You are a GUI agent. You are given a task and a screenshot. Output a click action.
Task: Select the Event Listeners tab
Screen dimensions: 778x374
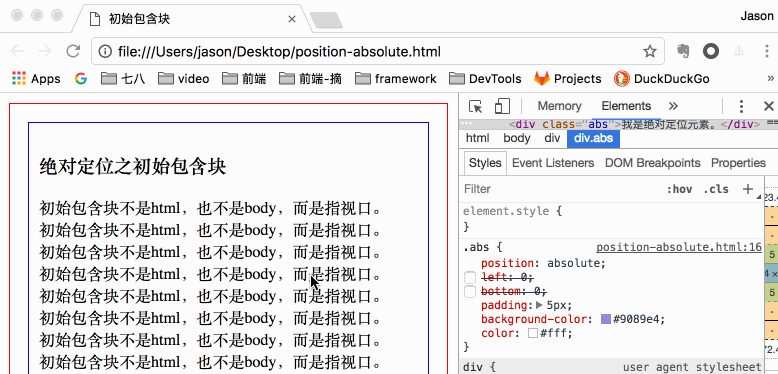pos(553,163)
